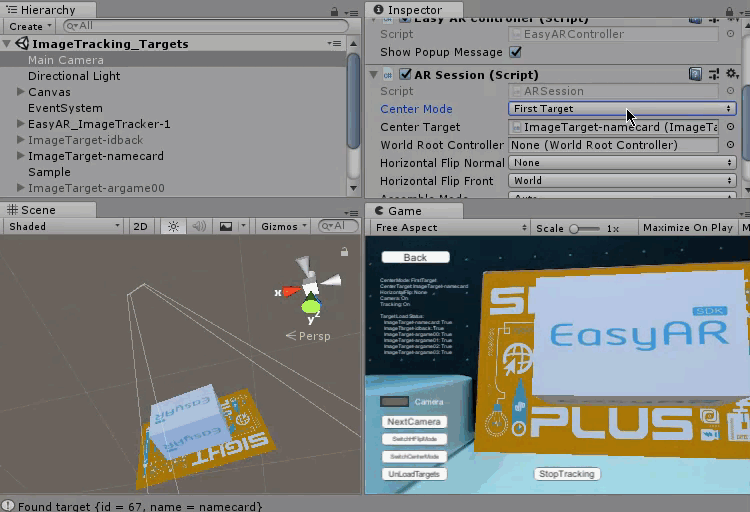750x512 pixels.
Task: Toggle the Inspector panel lock icon
Action: click(729, 11)
